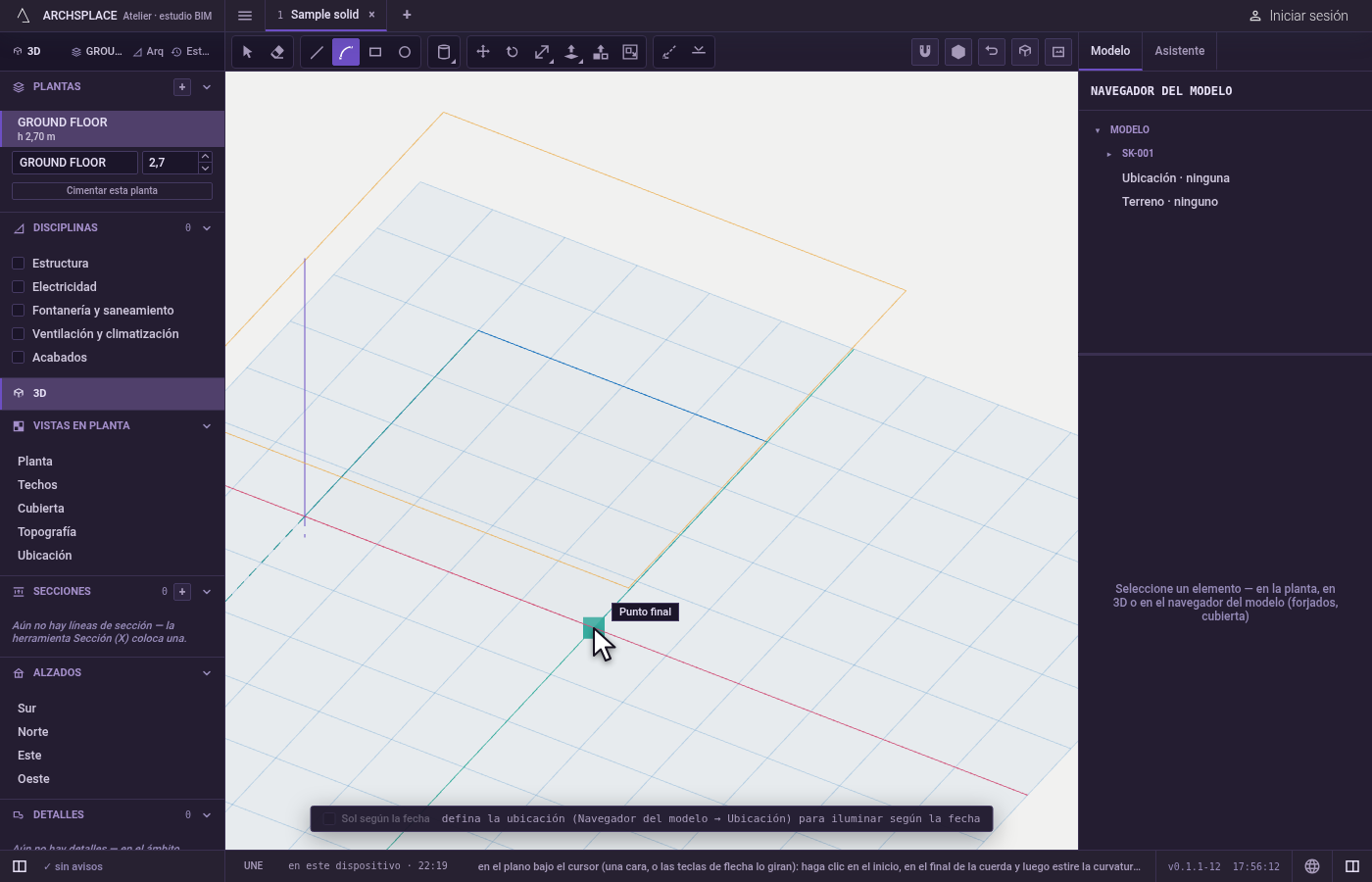Check the Electricidad discipline box

tap(18, 287)
